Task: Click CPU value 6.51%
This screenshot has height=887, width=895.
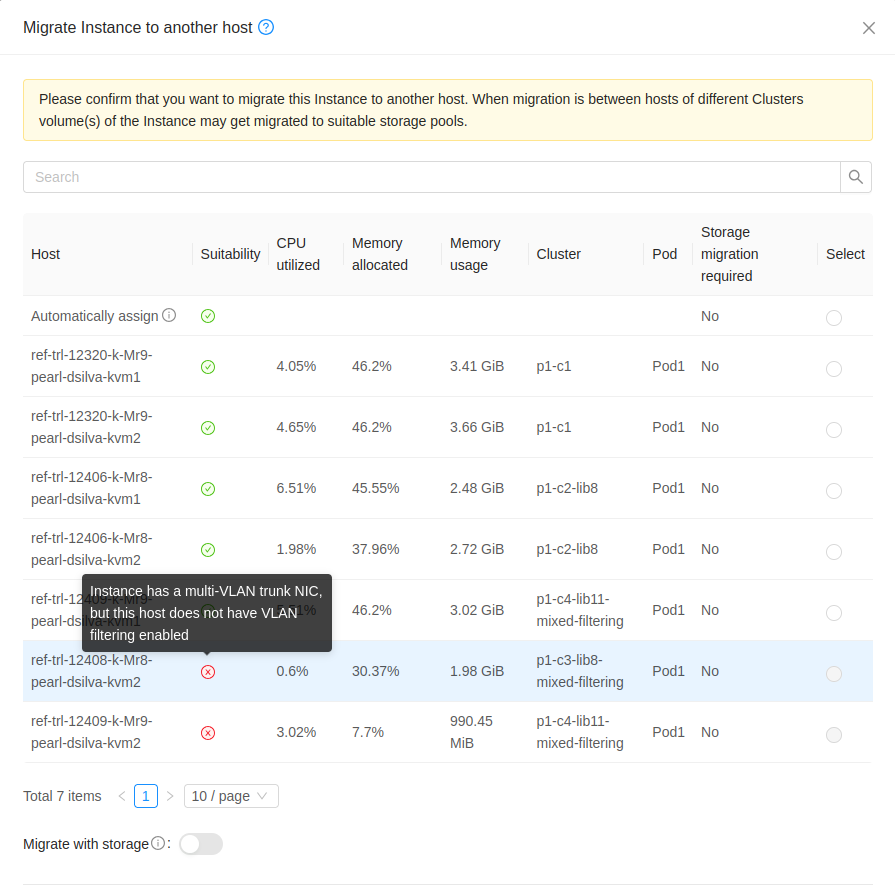Action: pos(296,489)
